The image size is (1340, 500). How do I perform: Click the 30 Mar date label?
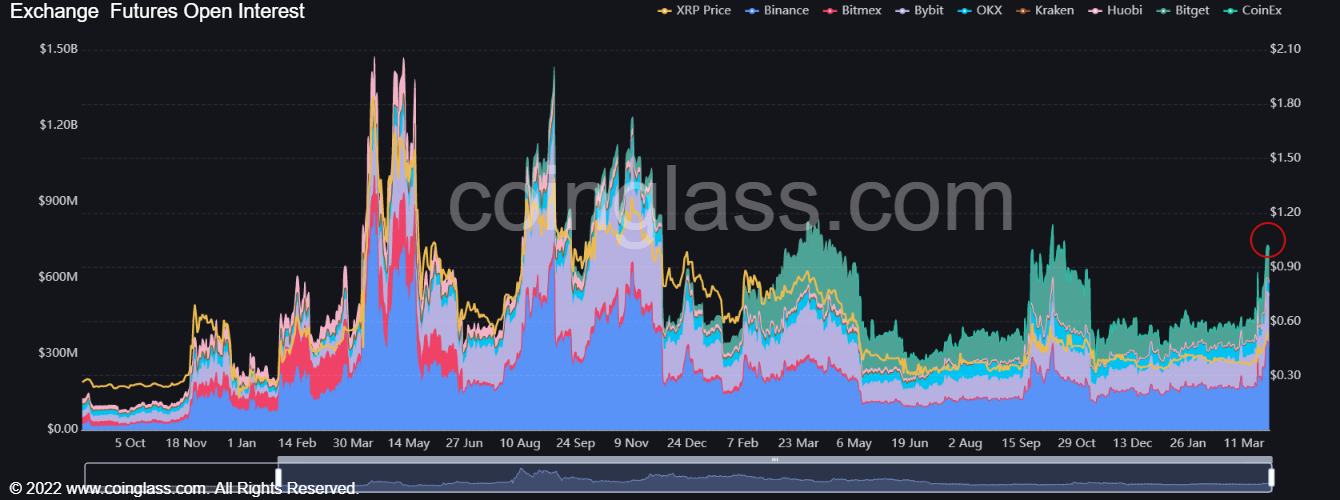[x=355, y=442]
